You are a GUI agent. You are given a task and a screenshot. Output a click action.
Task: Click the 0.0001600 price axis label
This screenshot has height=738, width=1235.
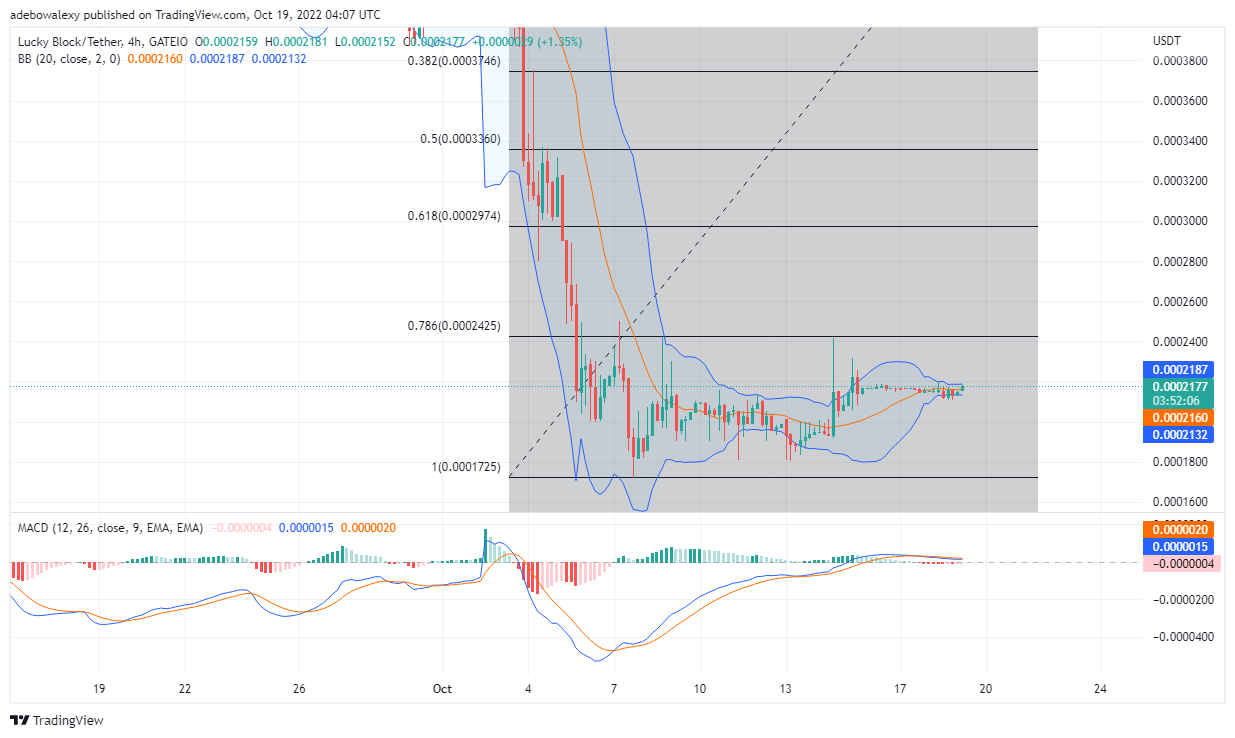tap(1178, 502)
